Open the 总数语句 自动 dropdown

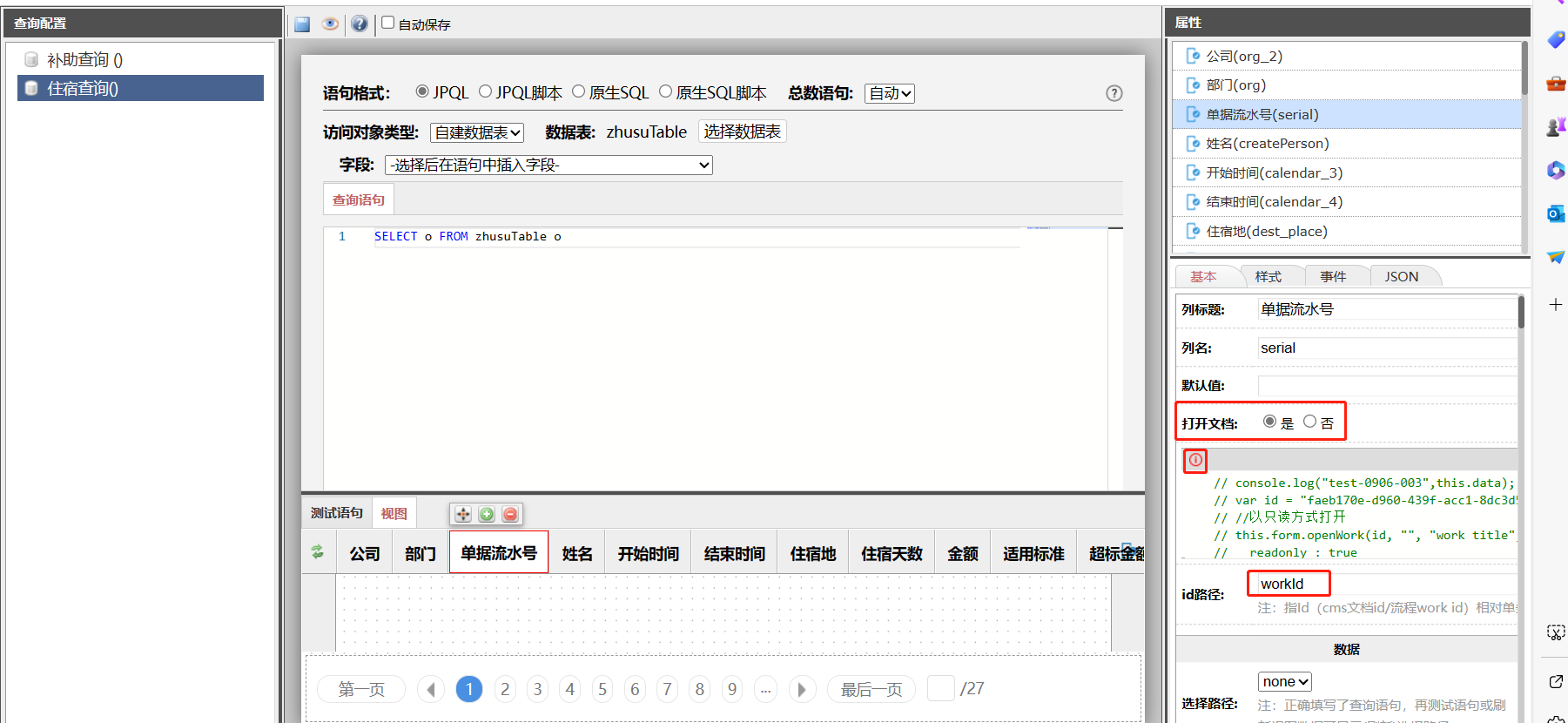tap(889, 93)
